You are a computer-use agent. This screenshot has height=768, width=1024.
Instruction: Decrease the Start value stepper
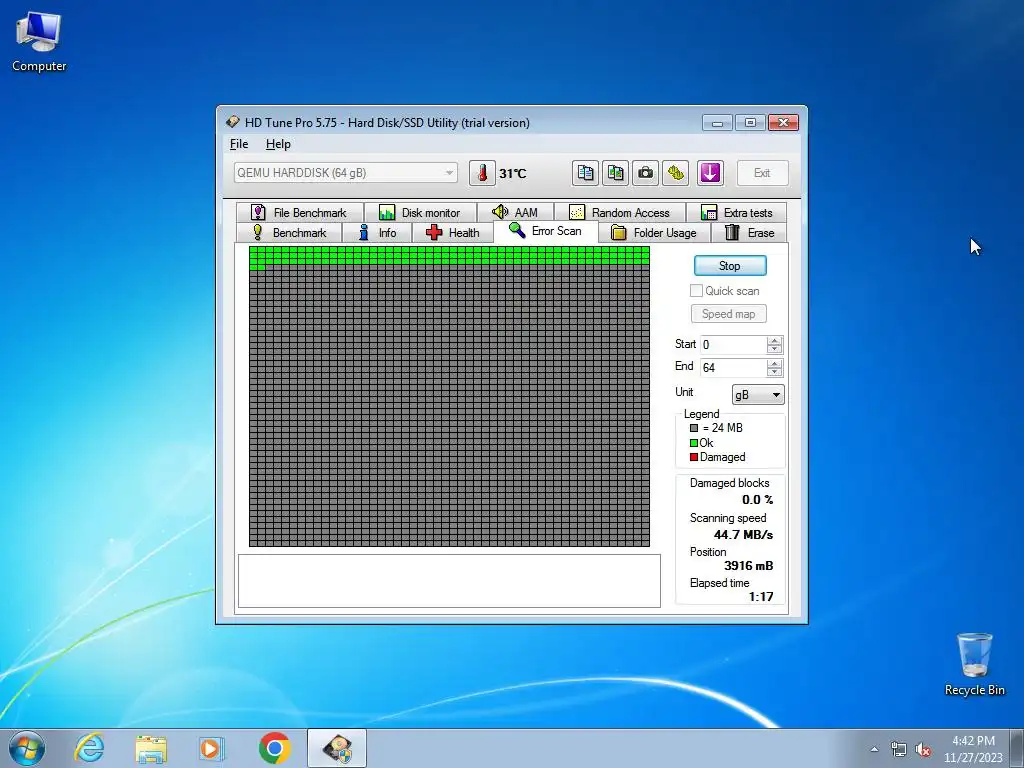(775, 349)
